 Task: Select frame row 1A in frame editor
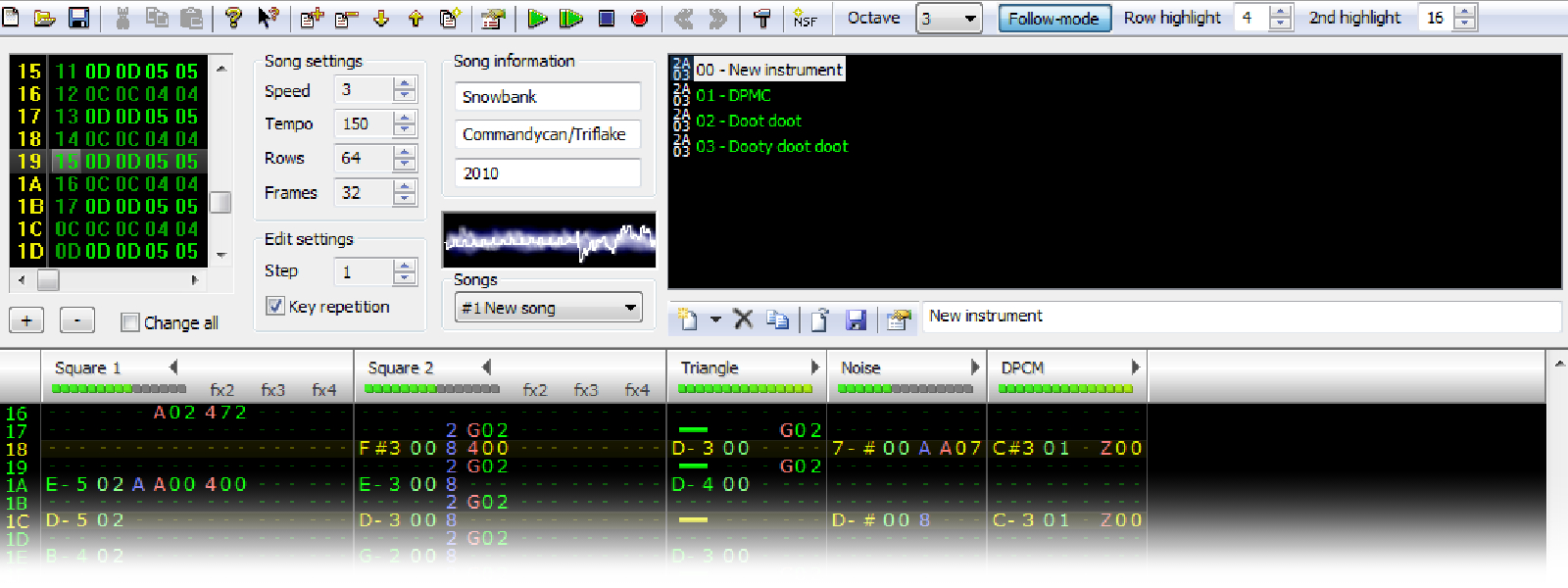pyautogui.click(x=108, y=184)
